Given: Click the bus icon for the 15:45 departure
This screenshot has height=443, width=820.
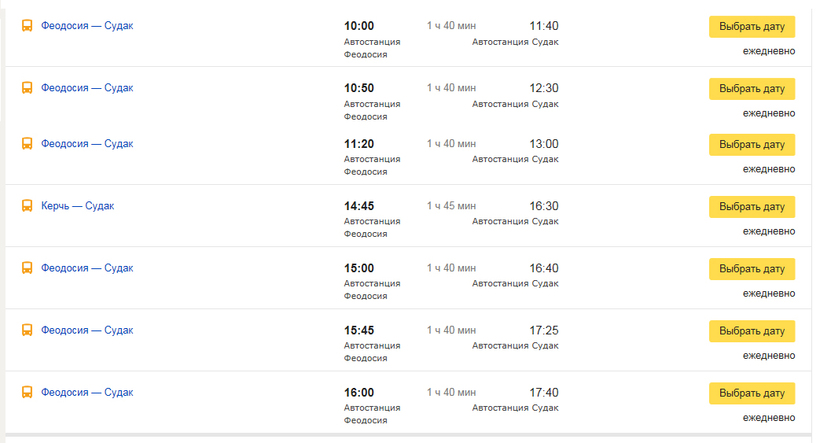Looking at the screenshot, I should pos(27,330).
